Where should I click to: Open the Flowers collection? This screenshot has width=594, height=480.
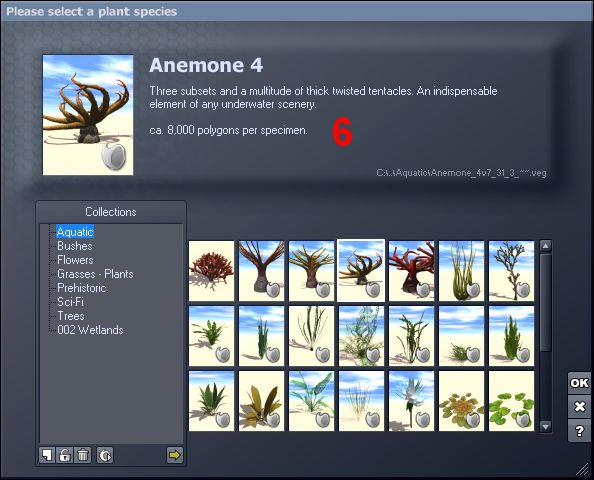(75, 260)
